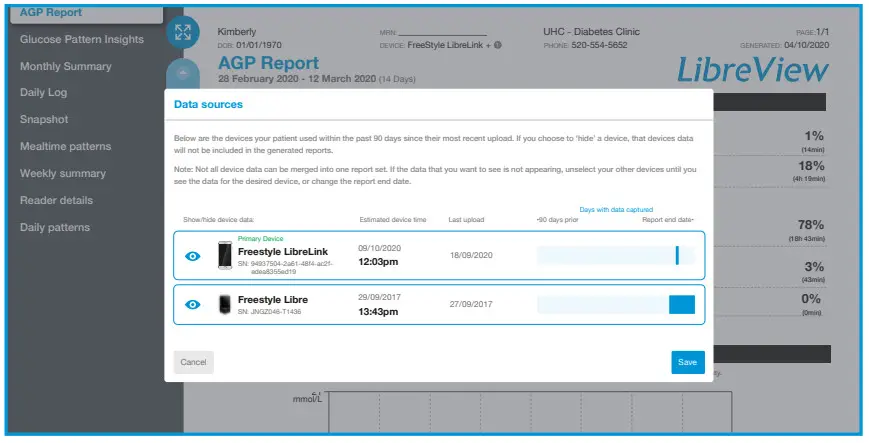This screenshot has width=869, height=443.
Task: Click the Freestyle Libre days-captured data bar
Action: tap(616, 304)
